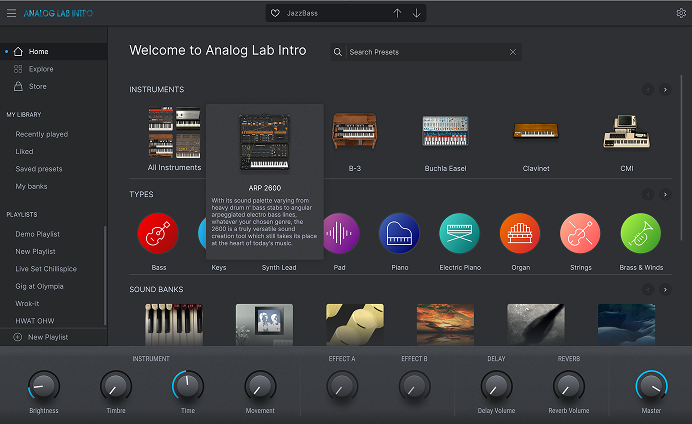The width and height of the screenshot is (692, 424).
Task: Click the Master volume knob
Action: click(x=651, y=385)
